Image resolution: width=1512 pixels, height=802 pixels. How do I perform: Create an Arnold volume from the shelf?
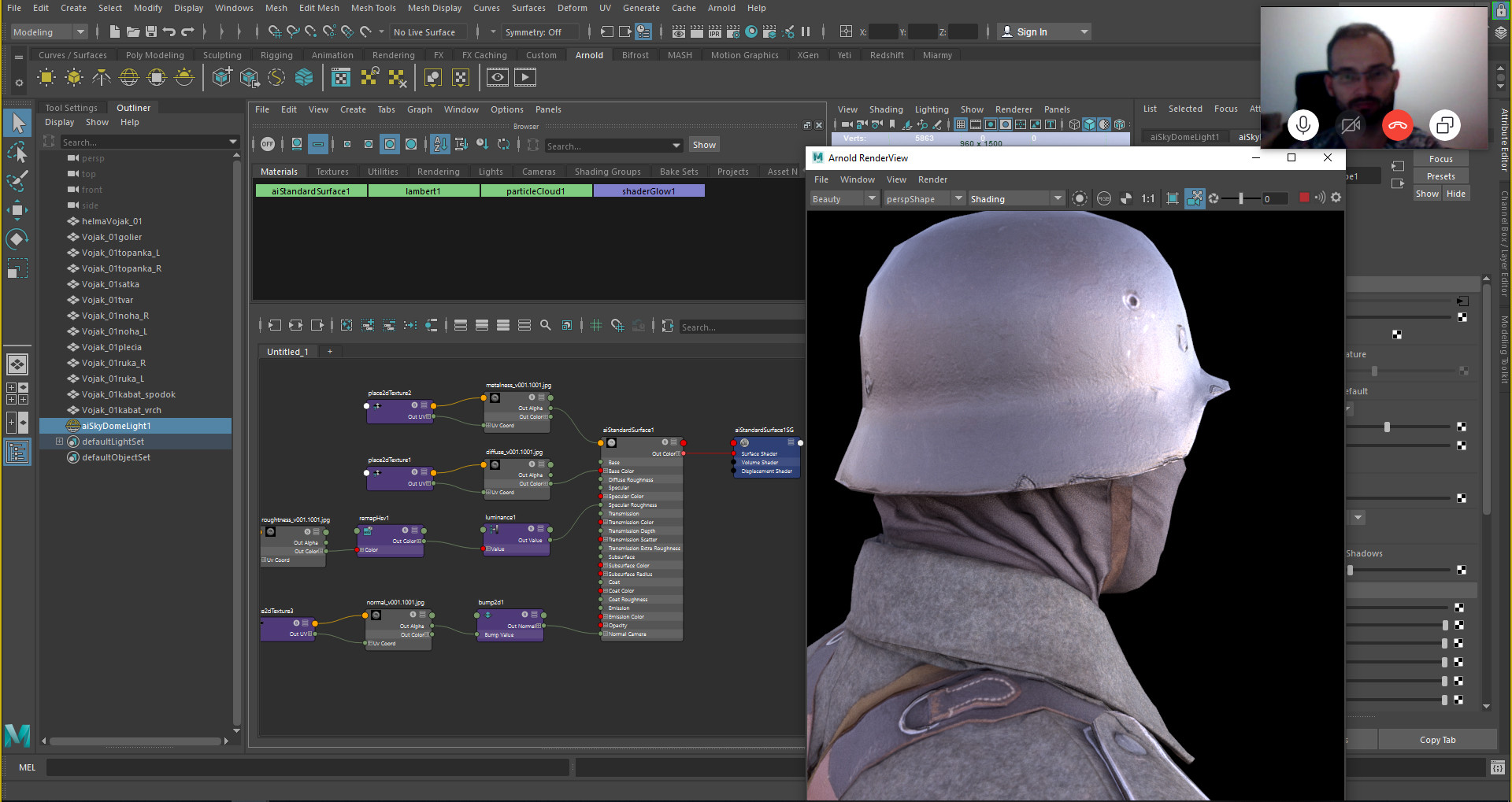click(x=304, y=77)
